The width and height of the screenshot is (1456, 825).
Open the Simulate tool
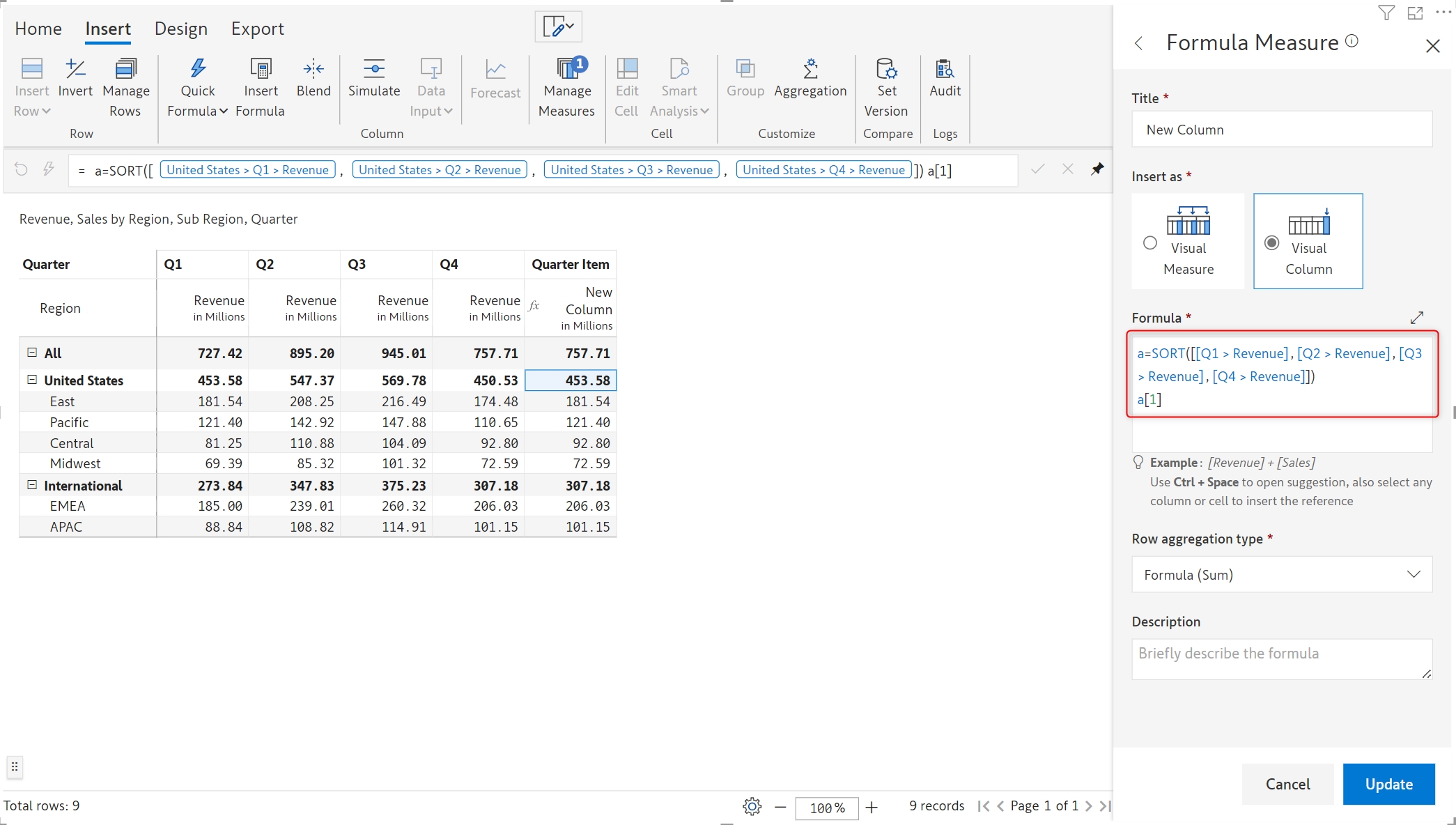tap(374, 70)
